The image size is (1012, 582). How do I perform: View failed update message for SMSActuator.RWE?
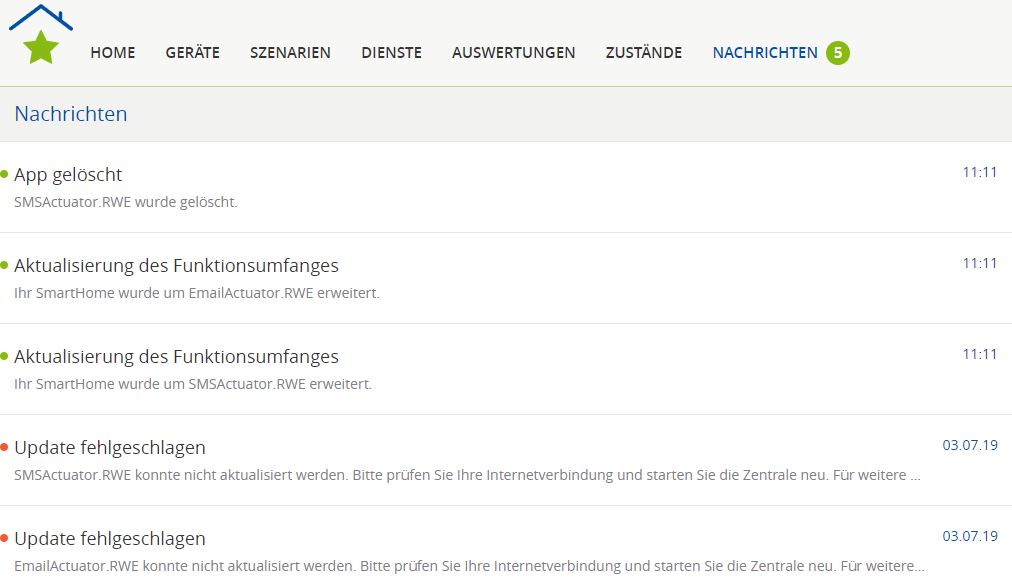[x=110, y=448]
